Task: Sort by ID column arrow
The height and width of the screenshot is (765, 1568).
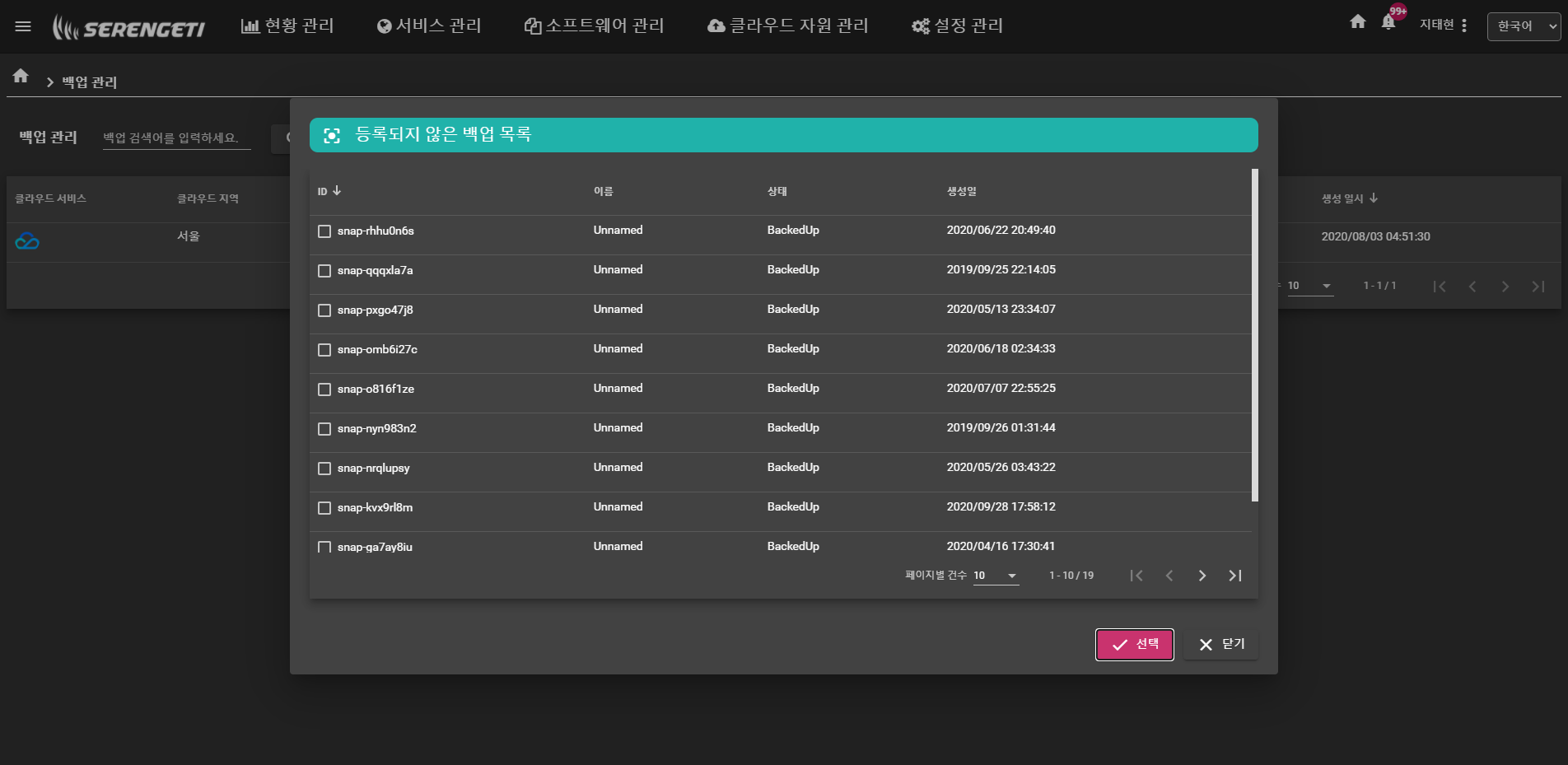Action: pyautogui.click(x=337, y=191)
